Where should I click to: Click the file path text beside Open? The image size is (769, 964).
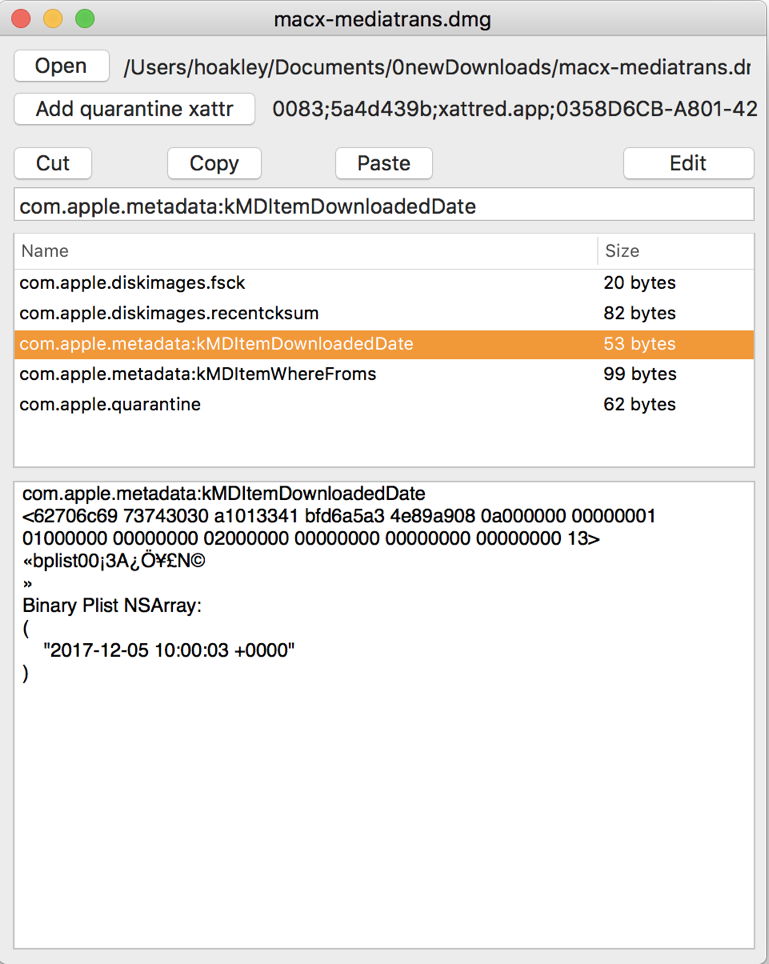pos(436,67)
